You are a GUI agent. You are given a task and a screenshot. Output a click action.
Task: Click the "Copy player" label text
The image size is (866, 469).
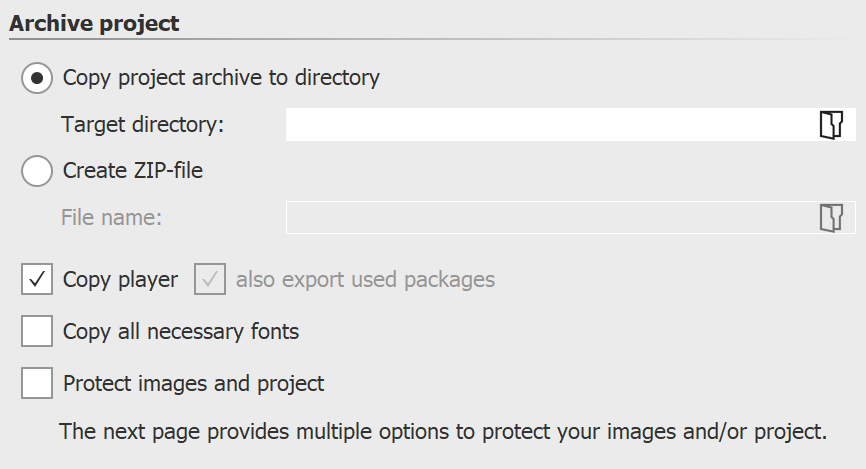pyautogui.click(x=120, y=280)
